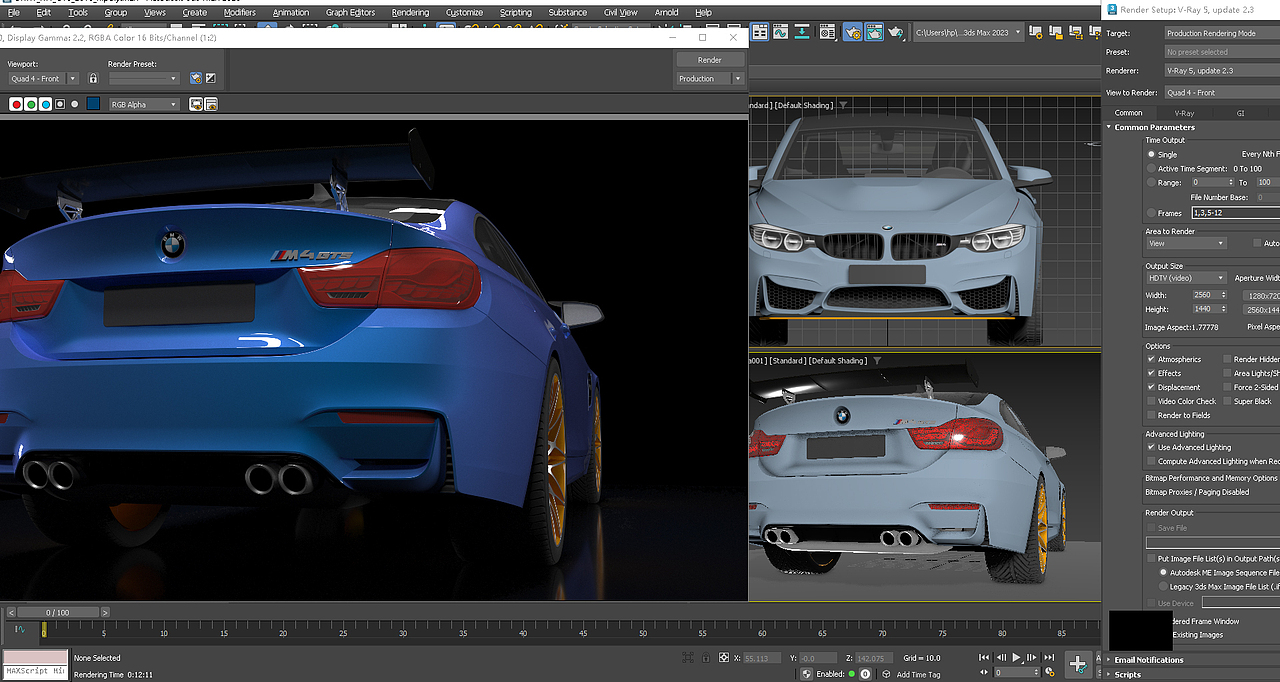Screen dimensions: 1280x682
Task: Click the Set Key plus button
Action: [x=1078, y=663]
